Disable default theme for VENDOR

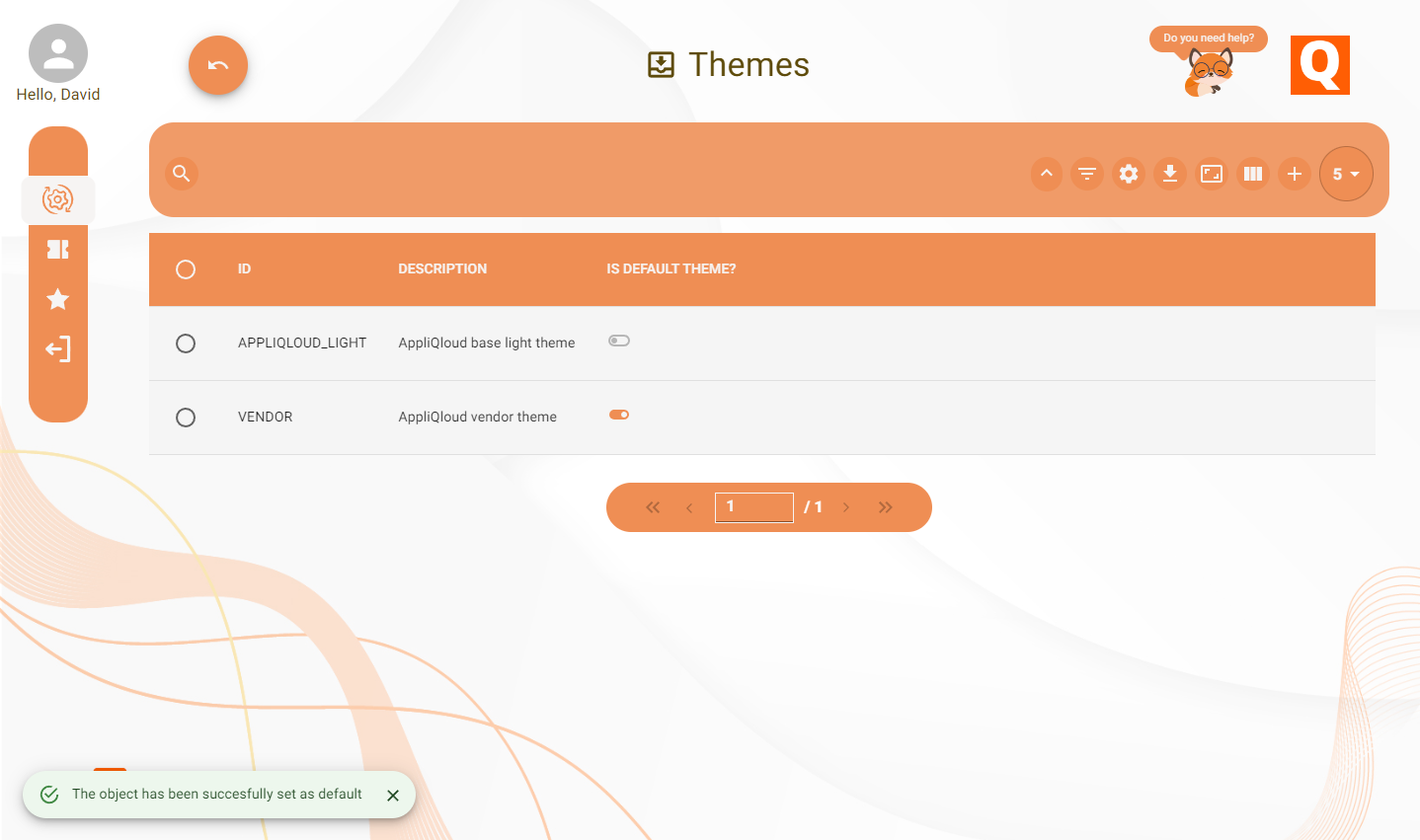coord(618,415)
